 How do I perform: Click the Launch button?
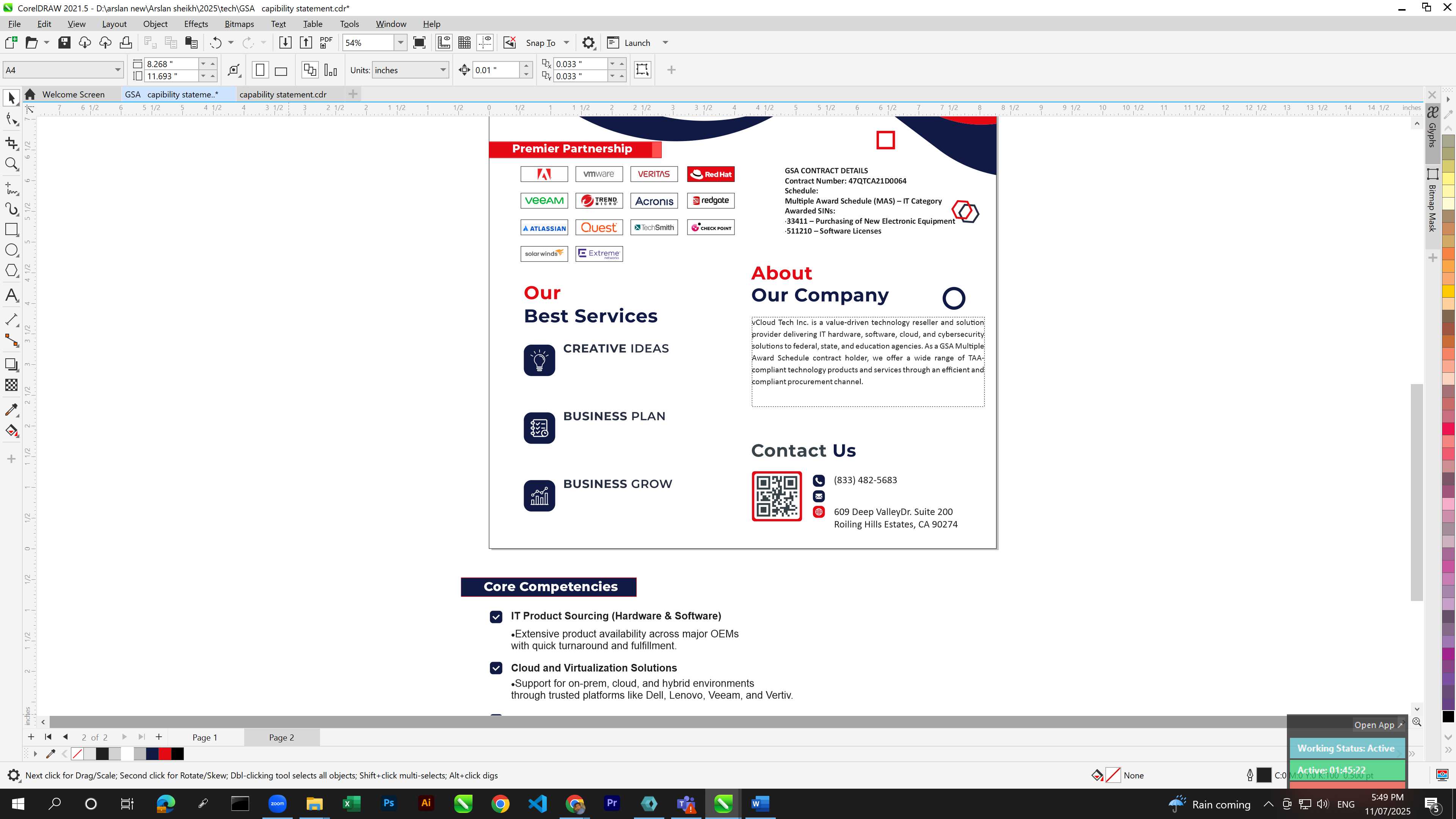tap(629, 42)
